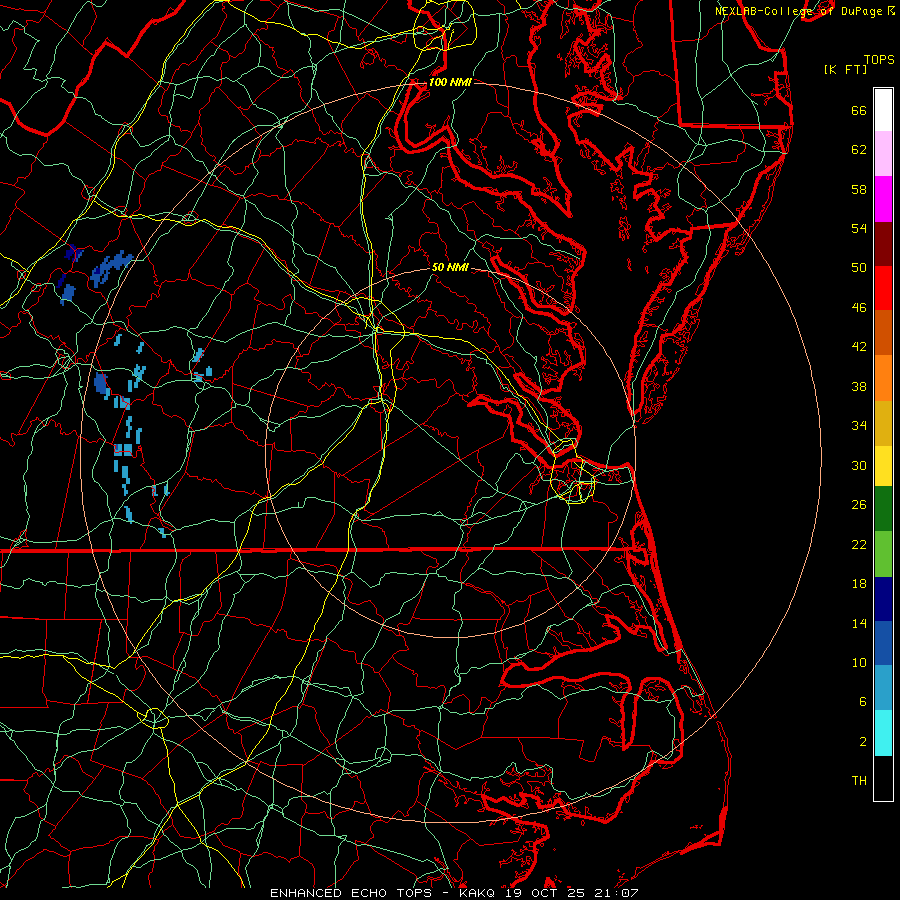Click the 46 legend value label

(x=859, y=308)
